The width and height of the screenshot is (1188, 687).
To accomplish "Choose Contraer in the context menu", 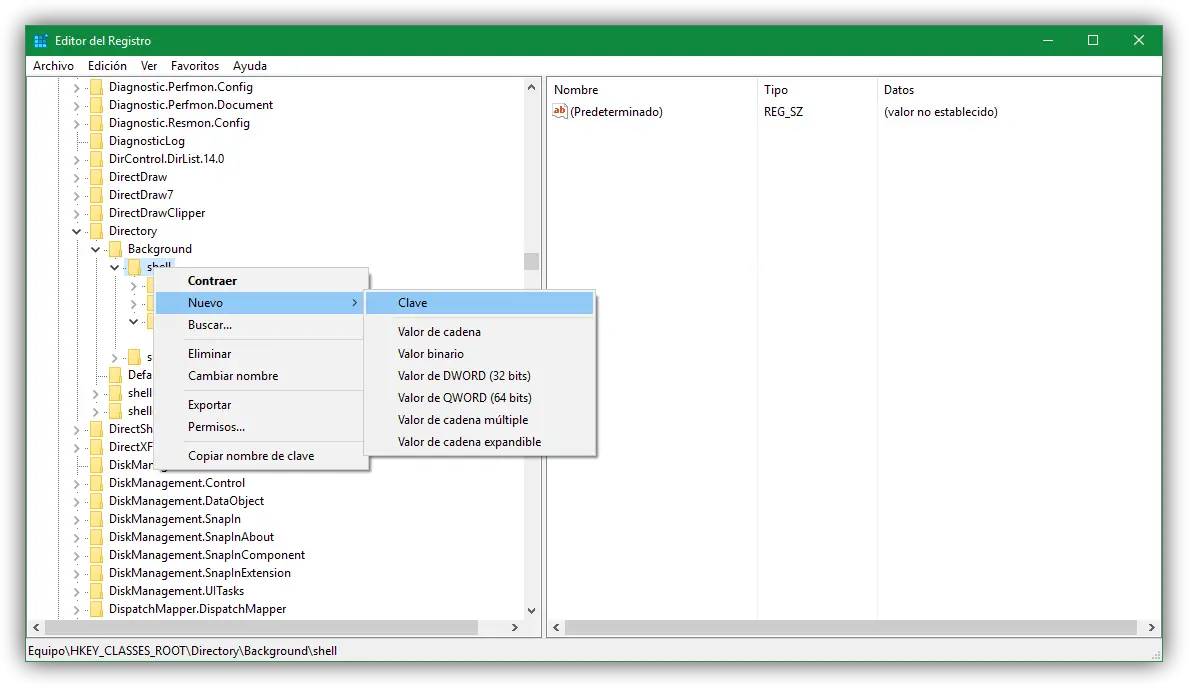I will pyautogui.click(x=261, y=281).
